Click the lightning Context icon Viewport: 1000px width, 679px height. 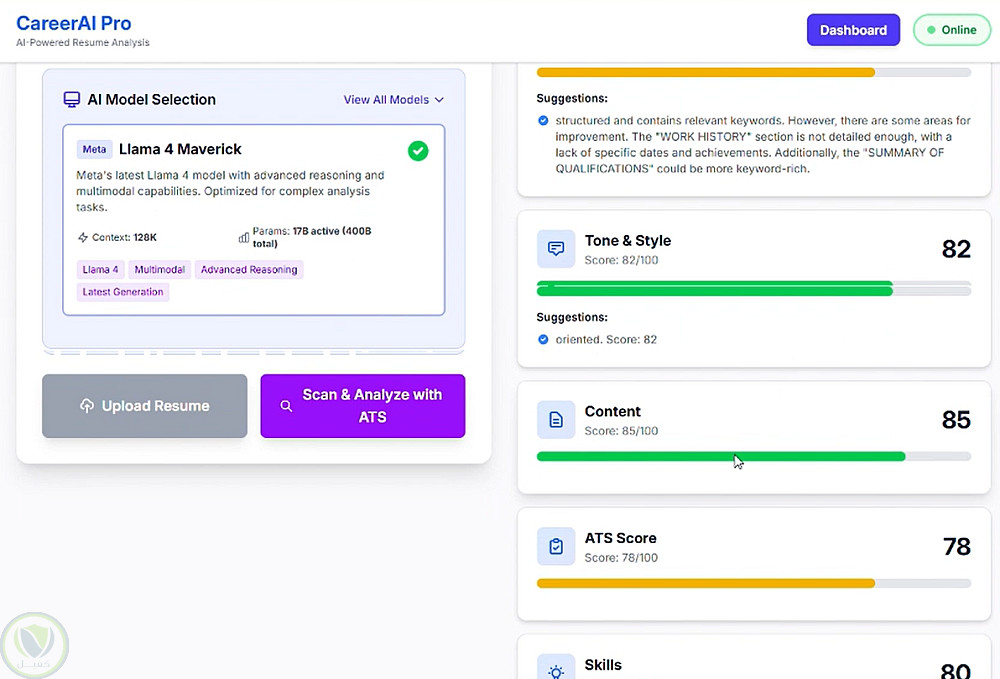pos(83,238)
